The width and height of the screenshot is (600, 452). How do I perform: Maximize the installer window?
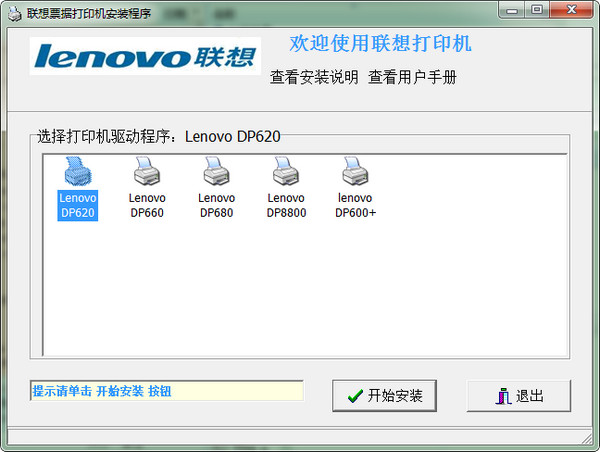[536, 10]
